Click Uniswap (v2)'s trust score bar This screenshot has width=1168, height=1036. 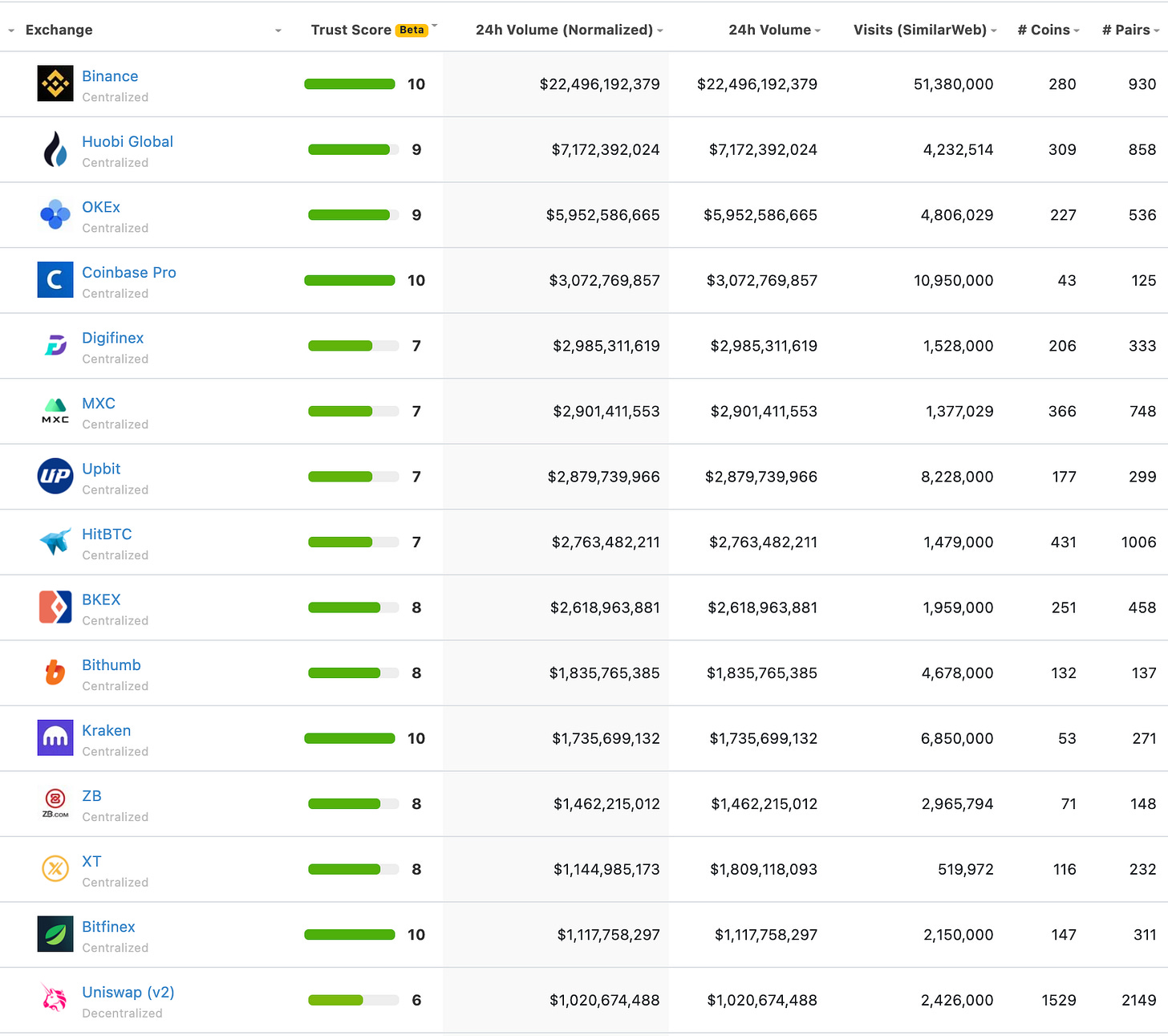[354, 1000]
